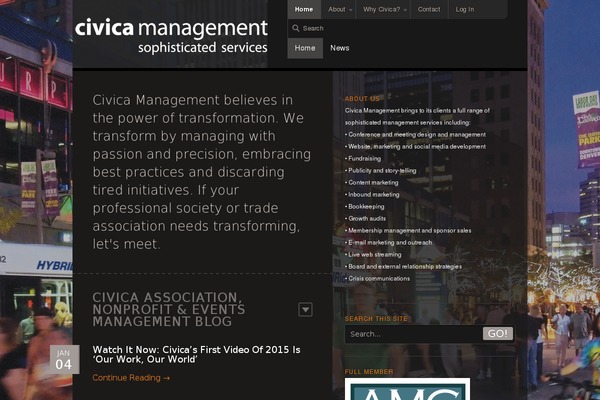Click the ABOUT US heading

point(362,99)
